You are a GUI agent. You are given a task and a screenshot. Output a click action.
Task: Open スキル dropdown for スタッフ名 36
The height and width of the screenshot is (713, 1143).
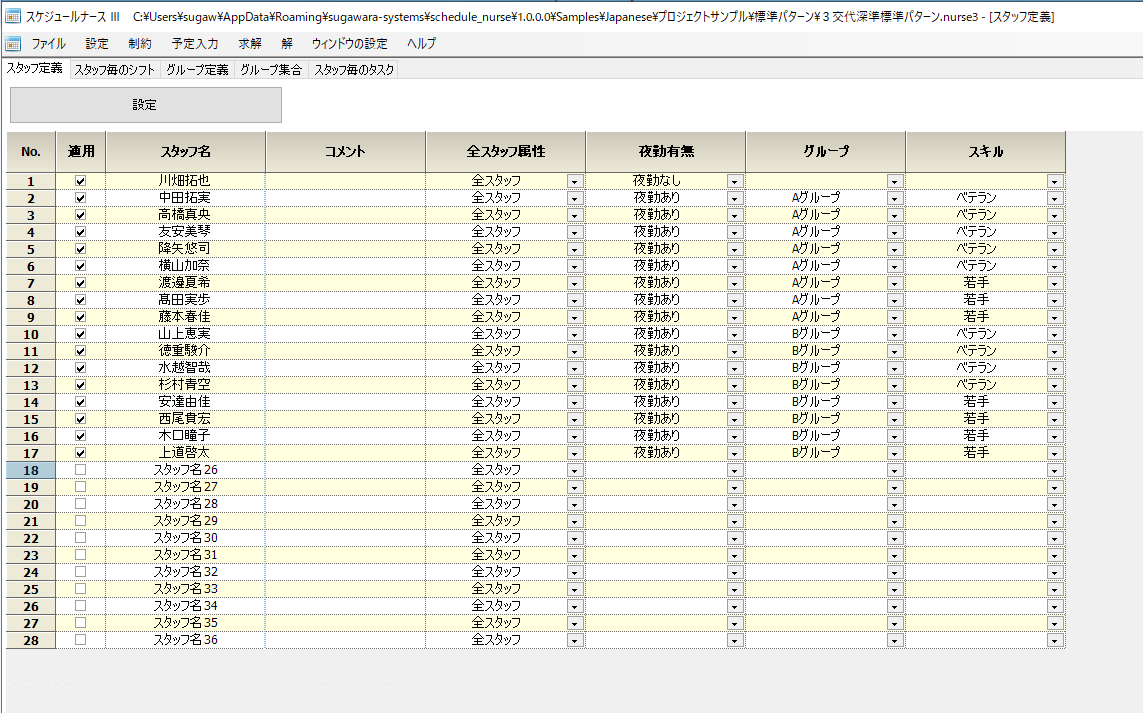(x=1055, y=641)
